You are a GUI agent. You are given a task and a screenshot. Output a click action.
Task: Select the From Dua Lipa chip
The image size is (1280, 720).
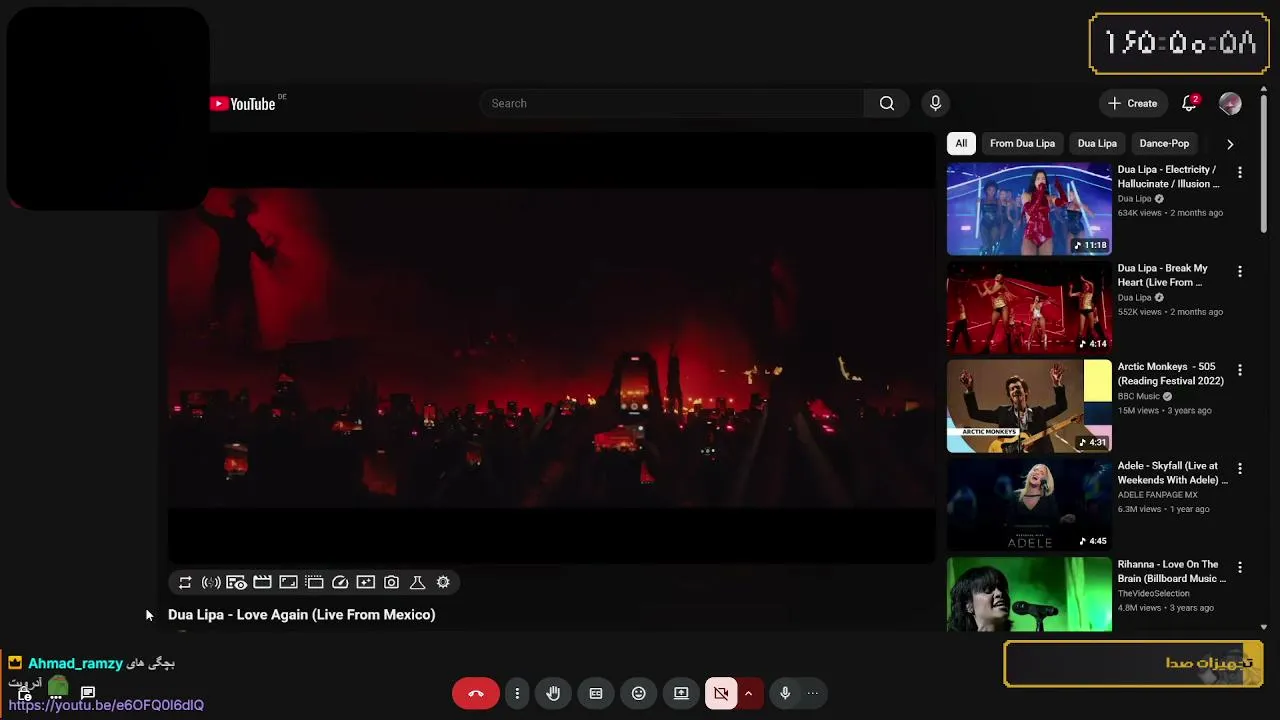pyautogui.click(x=1022, y=143)
